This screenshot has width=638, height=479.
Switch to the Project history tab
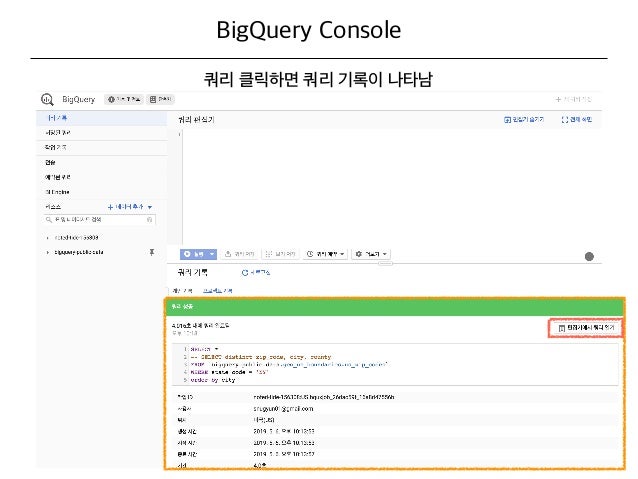[x=218, y=291]
